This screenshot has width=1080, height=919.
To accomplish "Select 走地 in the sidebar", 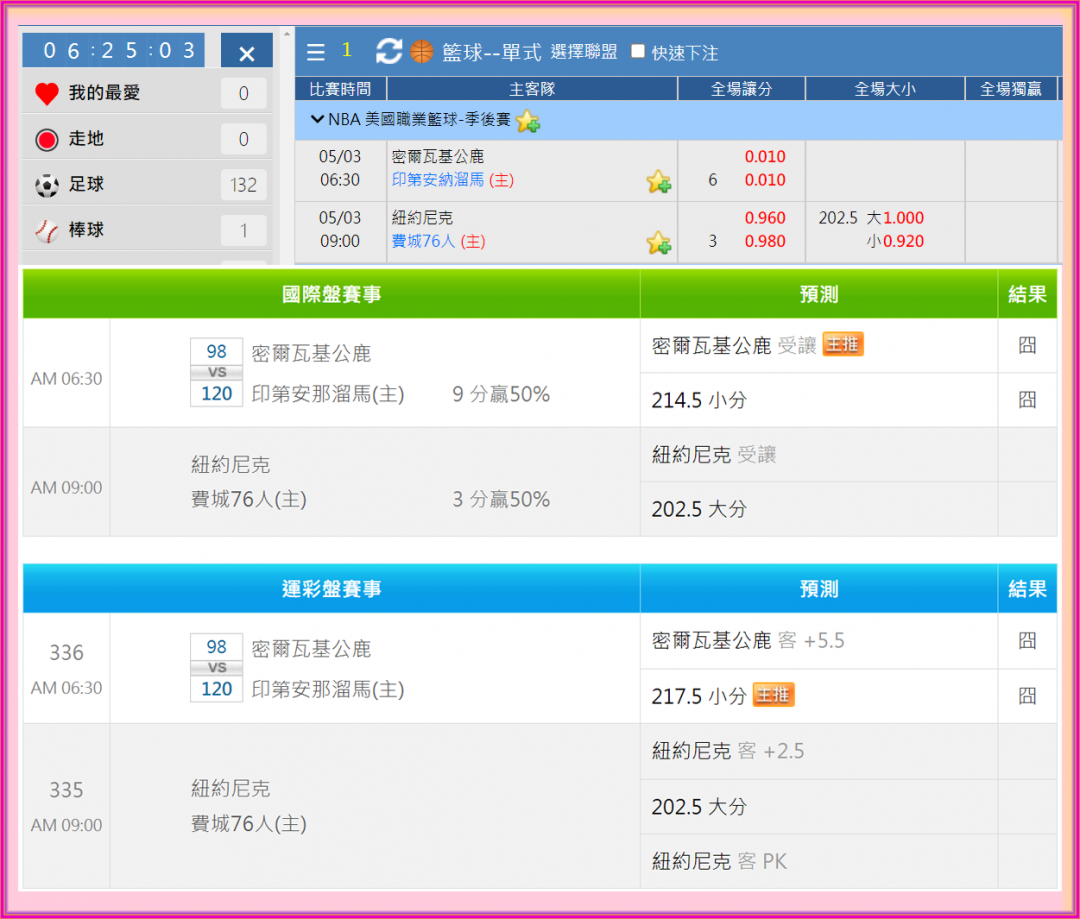I will [x=86, y=138].
